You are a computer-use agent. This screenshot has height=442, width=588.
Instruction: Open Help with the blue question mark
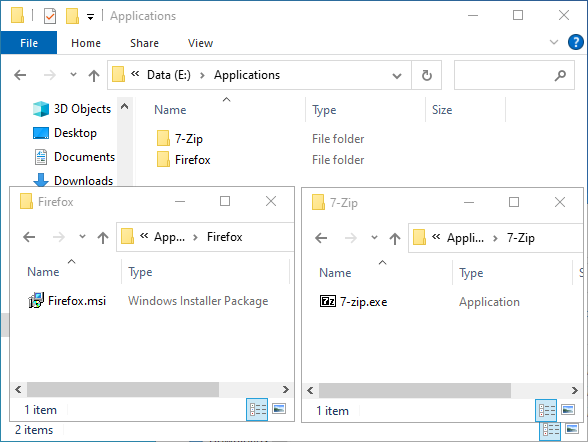tap(575, 42)
